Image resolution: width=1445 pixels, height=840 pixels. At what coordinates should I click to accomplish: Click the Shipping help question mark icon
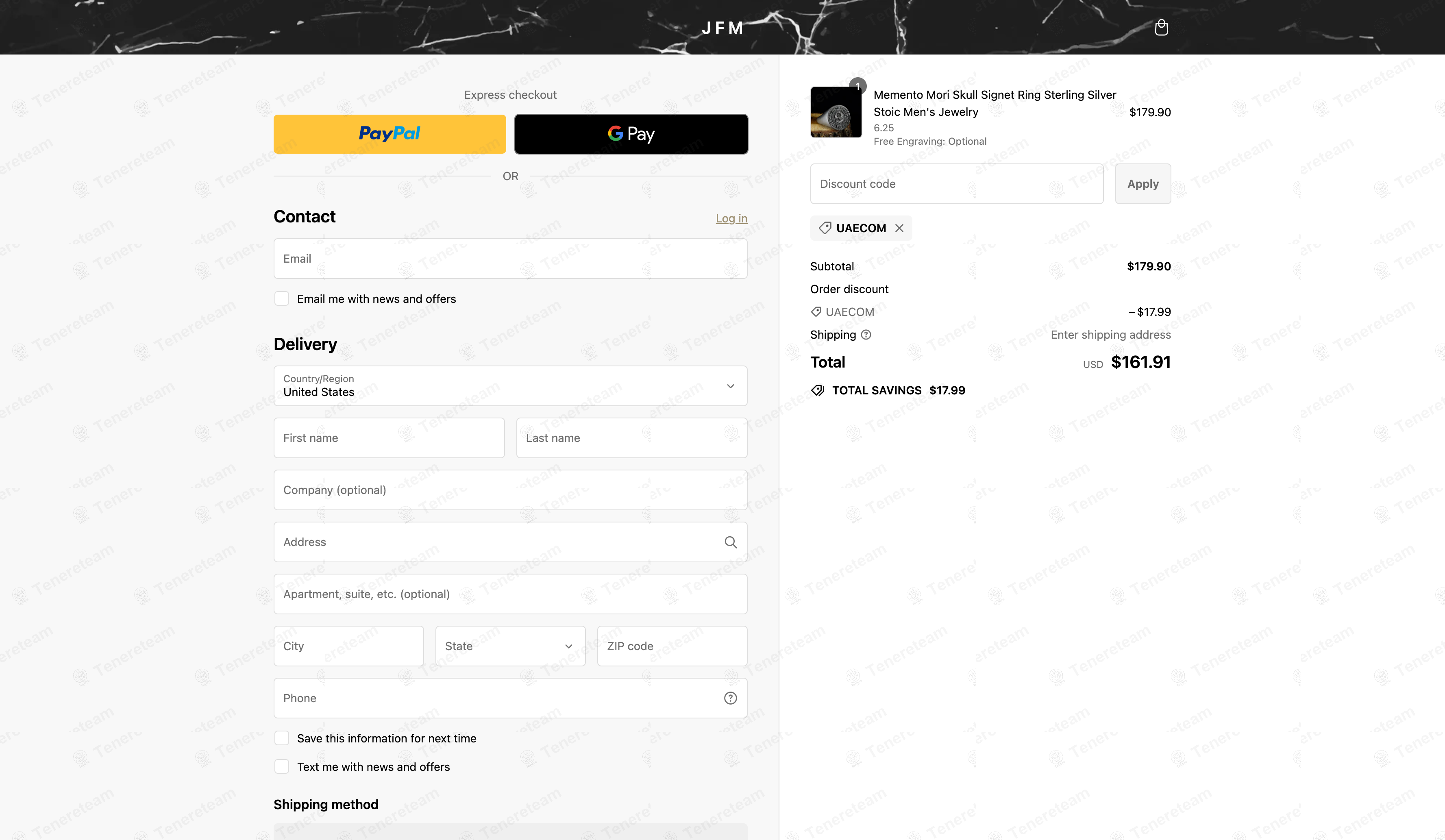[x=866, y=334]
